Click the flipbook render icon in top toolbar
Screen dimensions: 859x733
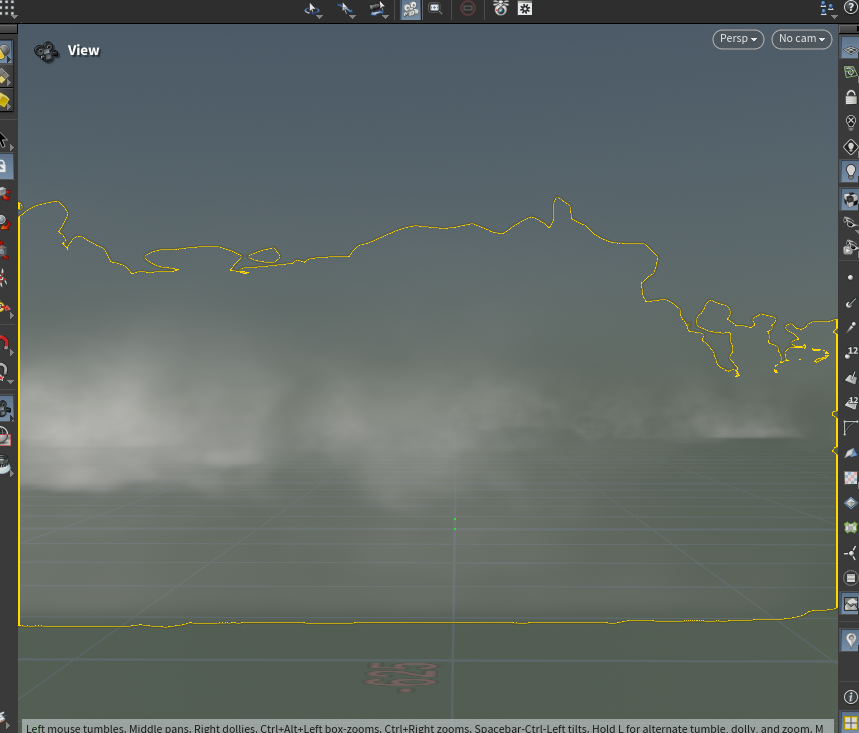point(501,9)
